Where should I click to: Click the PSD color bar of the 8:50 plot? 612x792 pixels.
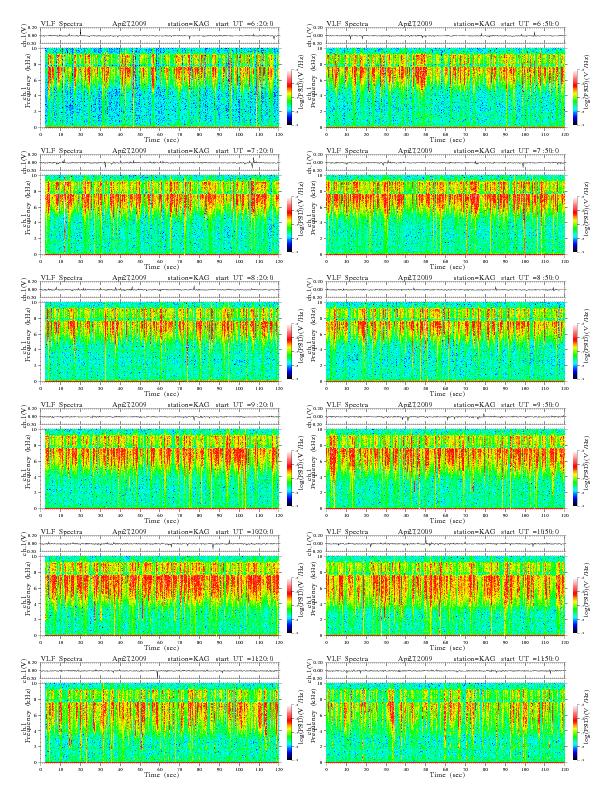pos(576,351)
